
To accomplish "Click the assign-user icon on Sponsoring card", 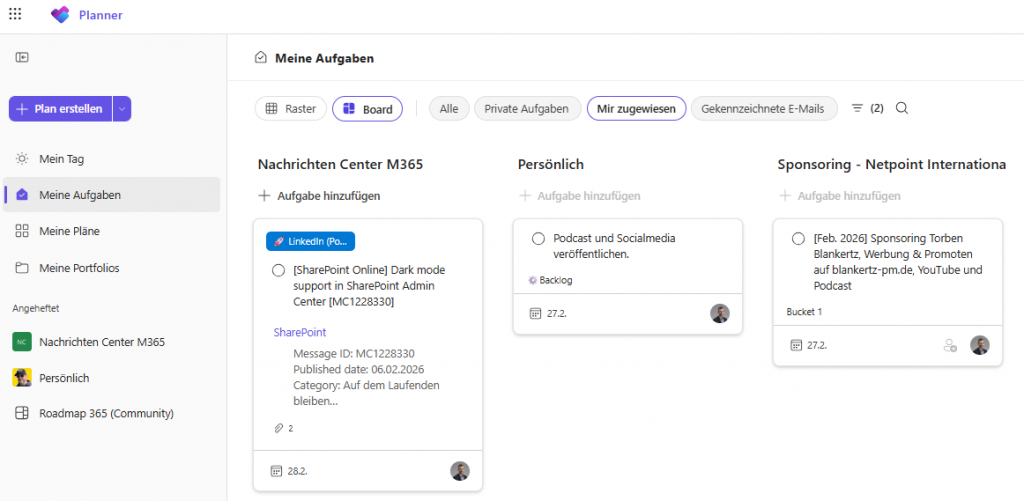I will pos(950,345).
